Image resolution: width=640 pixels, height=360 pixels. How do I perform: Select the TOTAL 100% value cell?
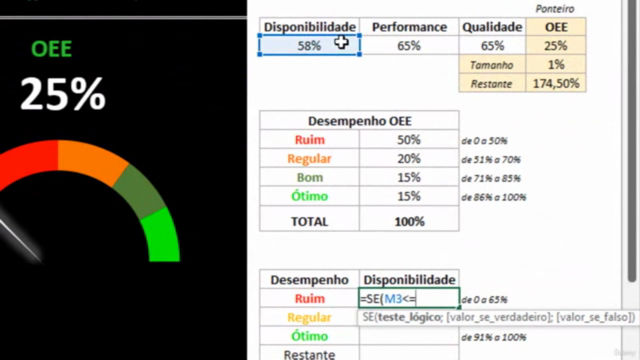click(x=409, y=221)
